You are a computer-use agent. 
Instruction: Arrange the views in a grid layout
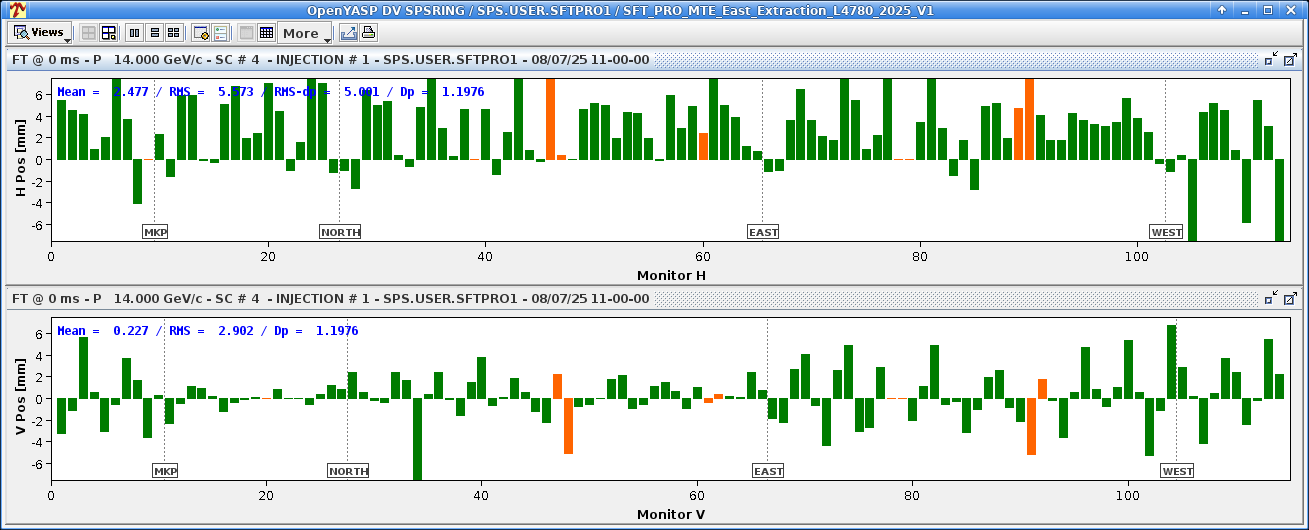(174, 33)
